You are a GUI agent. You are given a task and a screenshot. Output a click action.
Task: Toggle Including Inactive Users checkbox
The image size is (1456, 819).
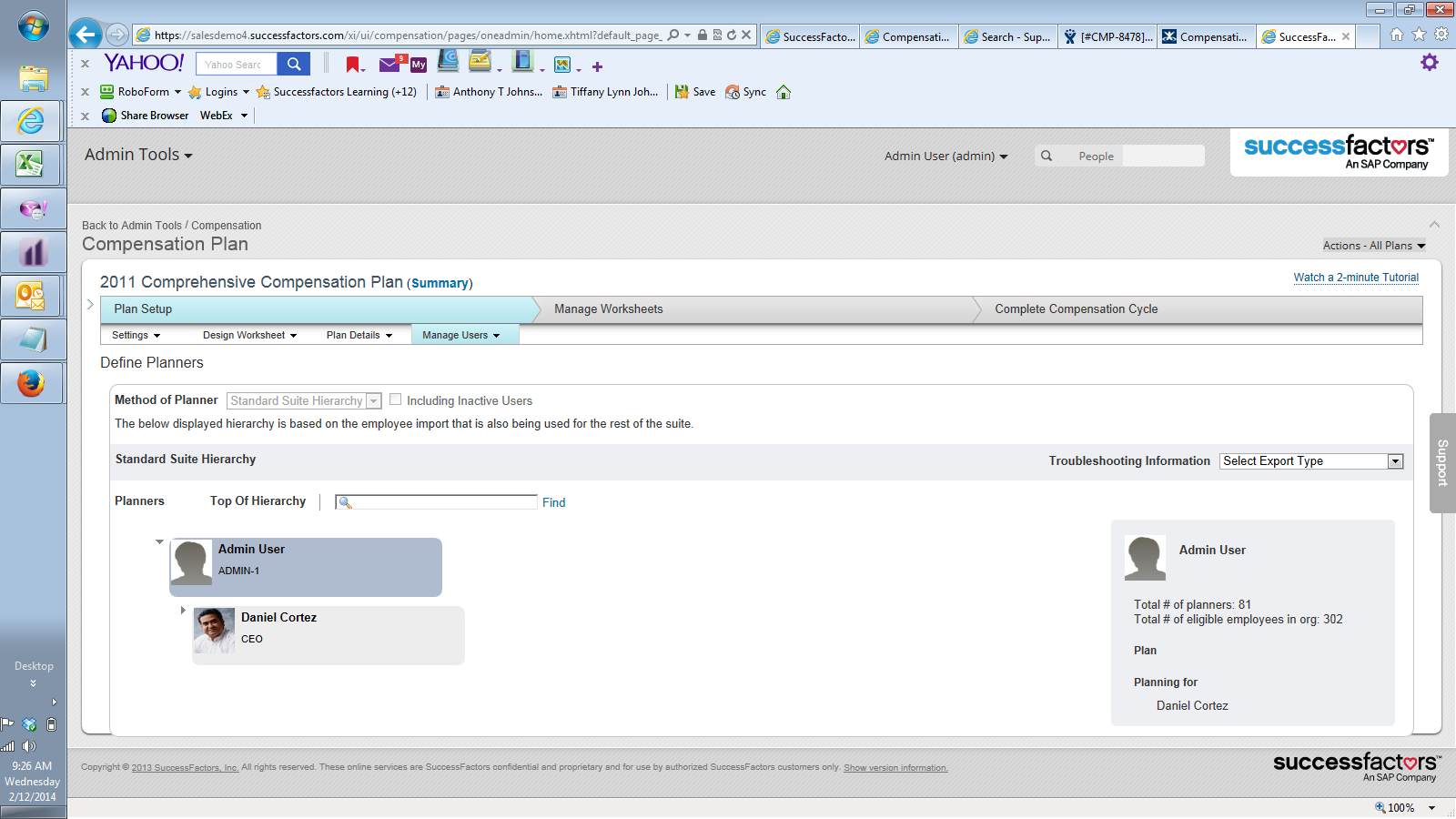395,399
